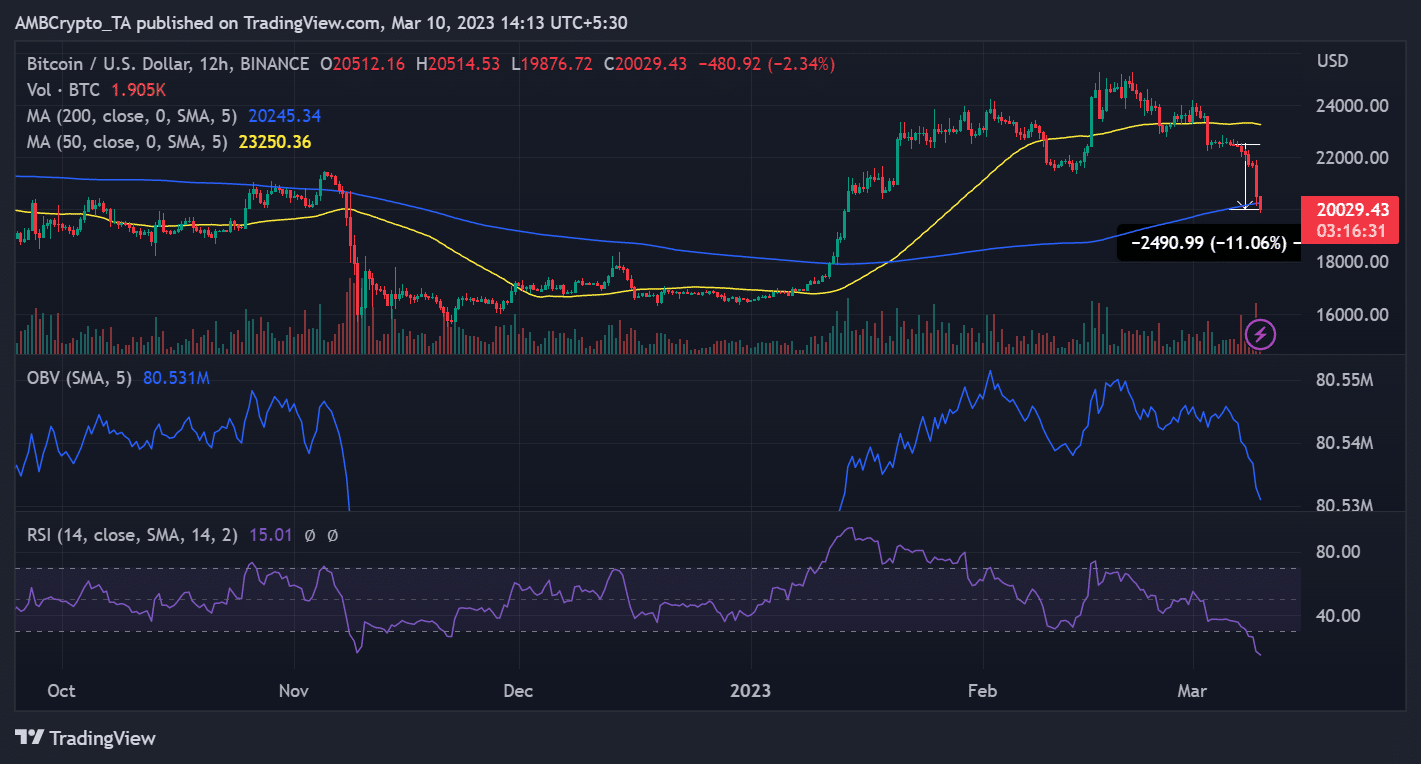
Task: Select the MA (200) moving average legend
Action: [115, 117]
